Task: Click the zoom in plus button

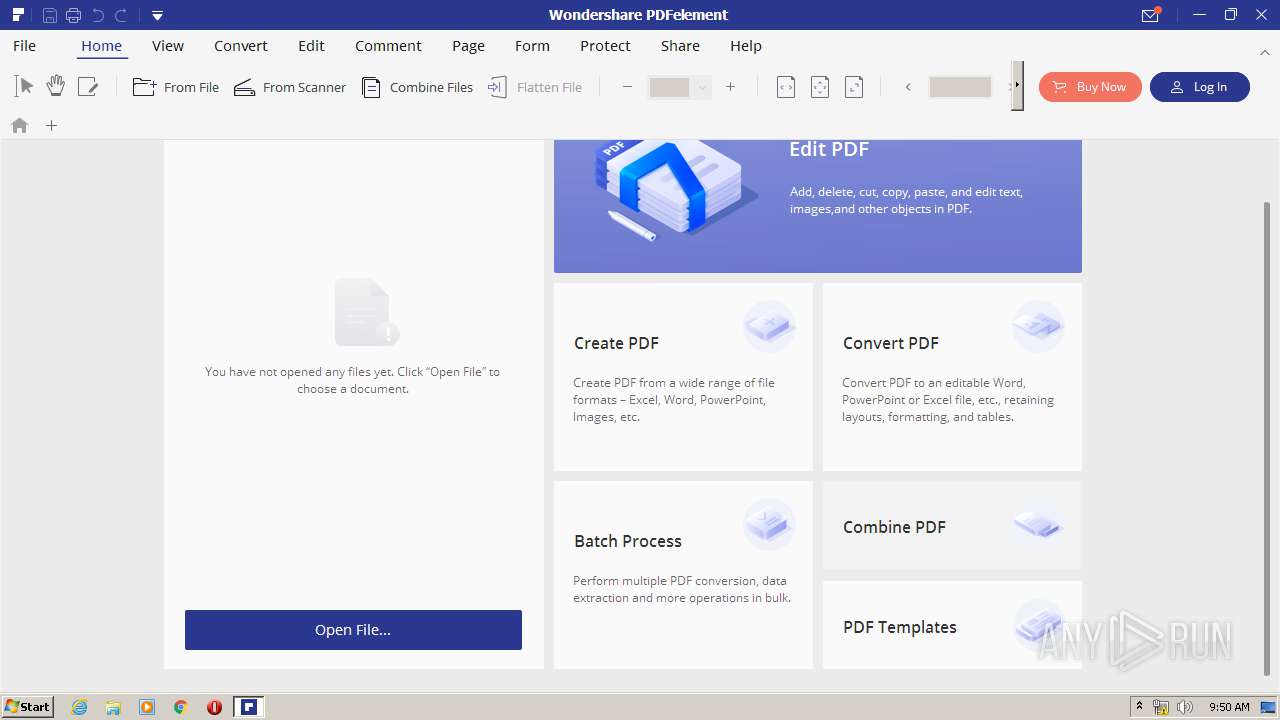Action: 730,87
